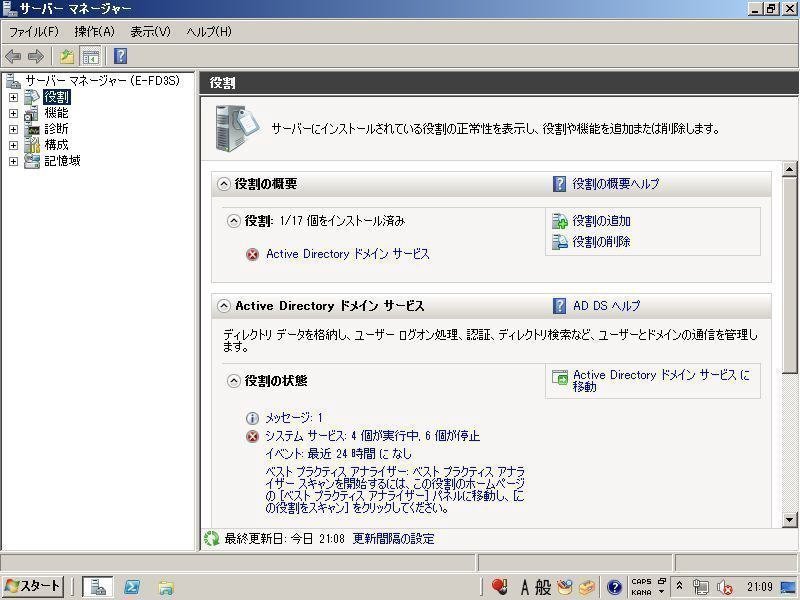The width and height of the screenshot is (800, 600).
Task: Open the 表示(V) menu
Action: (x=150, y=32)
